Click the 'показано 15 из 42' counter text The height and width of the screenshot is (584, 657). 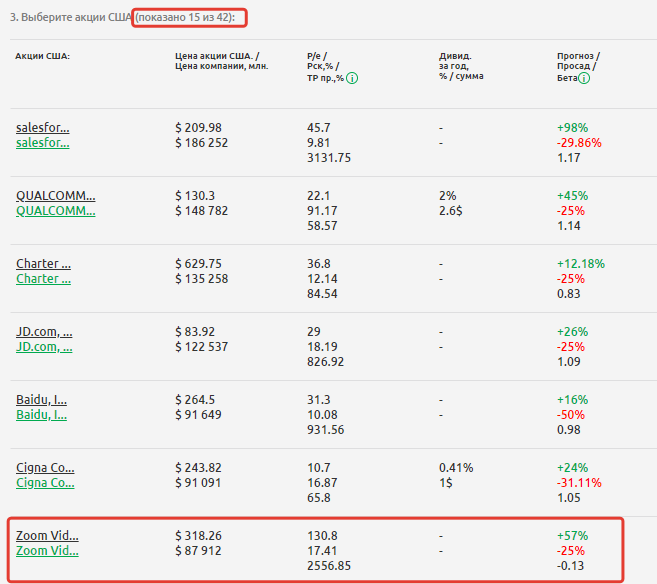tap(191, 18)
